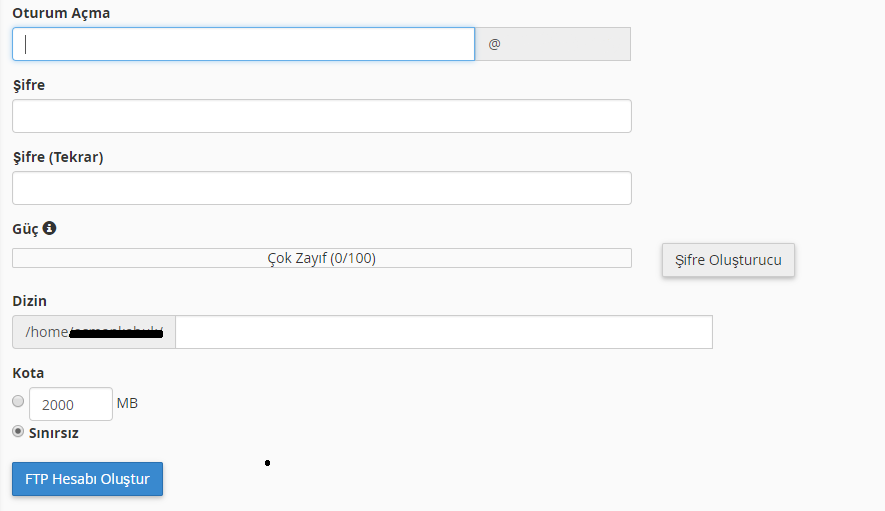The height and width of the screenshot is (511, 885).
Task: Select the Sınırsız unlimited quota radio
Action: click(x=18, y=431)
